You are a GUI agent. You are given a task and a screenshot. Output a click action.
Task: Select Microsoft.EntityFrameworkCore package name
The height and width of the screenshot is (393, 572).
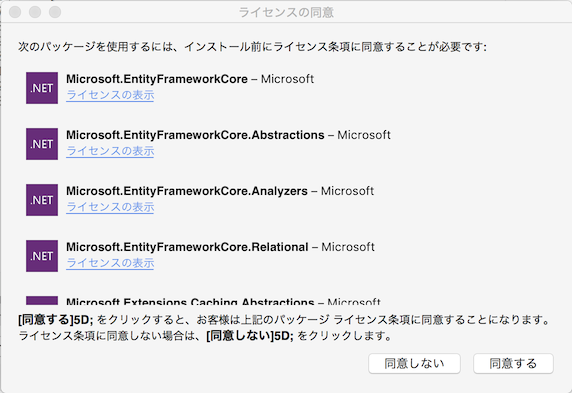tap(157, 79)
